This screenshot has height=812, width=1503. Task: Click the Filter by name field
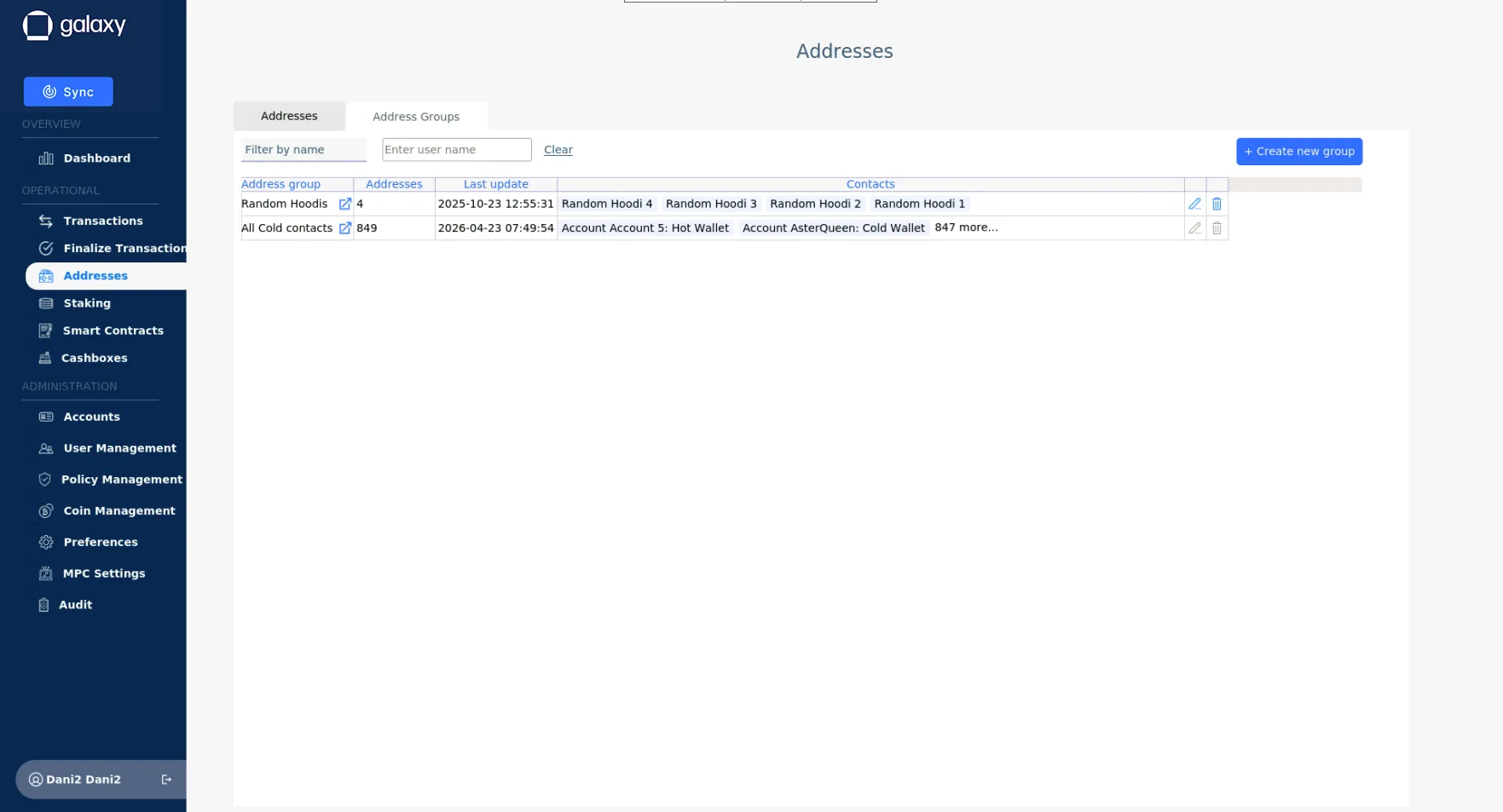[x=303, y=150]
